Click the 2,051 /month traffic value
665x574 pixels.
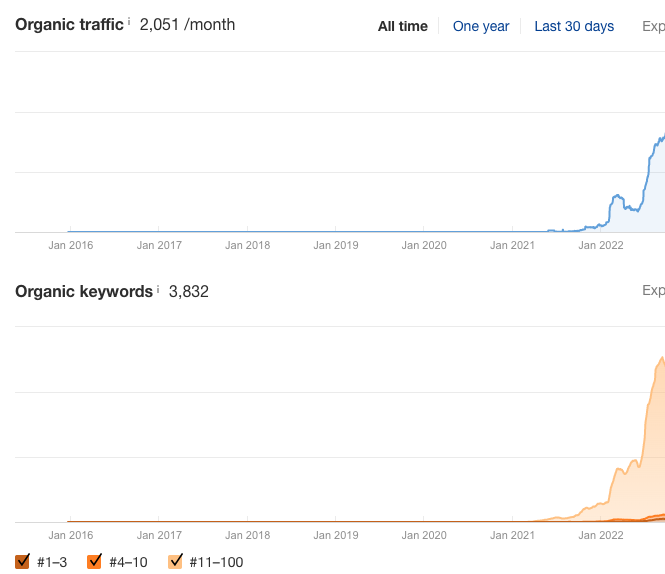[187, 25]
